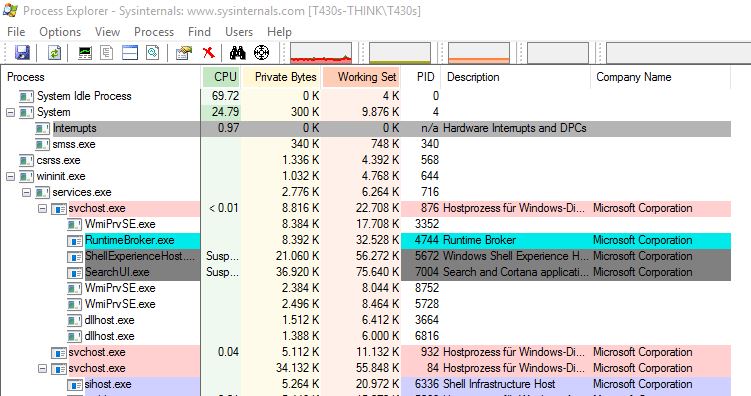
Task: Collapse the wininit.exe tree node
Action: click(x=10, y=176)
